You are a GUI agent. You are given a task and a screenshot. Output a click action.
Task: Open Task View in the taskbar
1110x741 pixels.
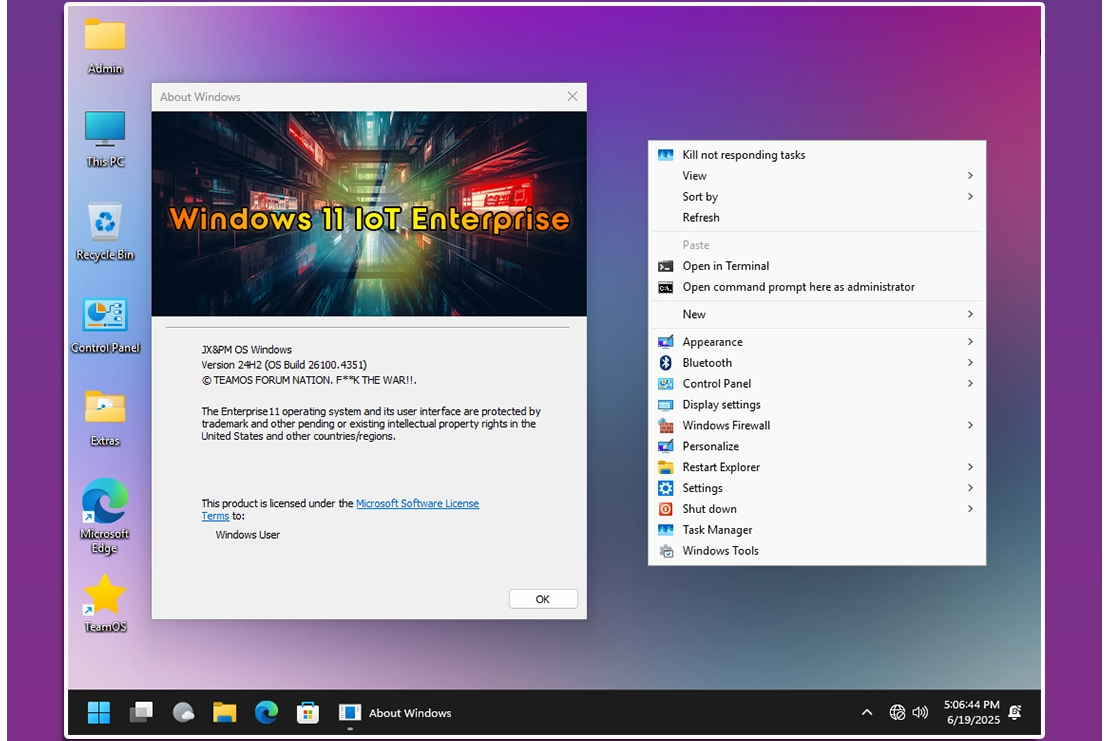pyautogui.click(x=141, y=712)
